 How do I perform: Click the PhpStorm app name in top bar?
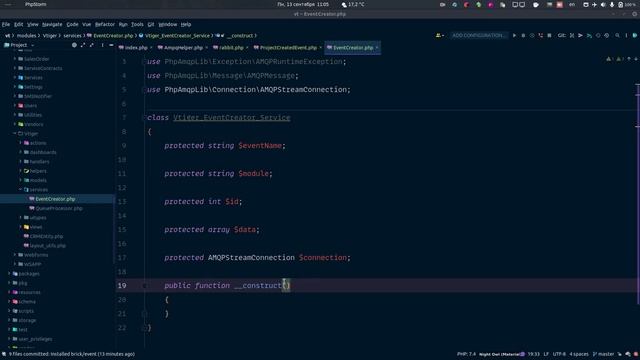click(x=36, y=4)
